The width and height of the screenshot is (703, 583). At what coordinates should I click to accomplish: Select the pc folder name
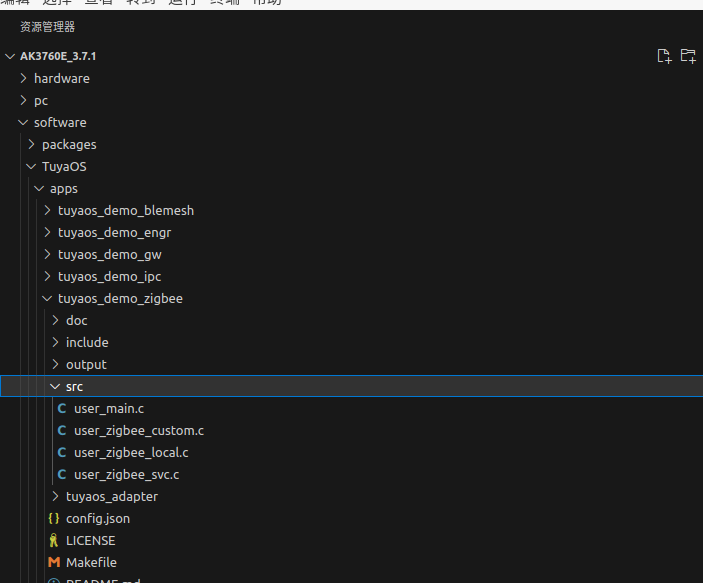pos(41,101)
